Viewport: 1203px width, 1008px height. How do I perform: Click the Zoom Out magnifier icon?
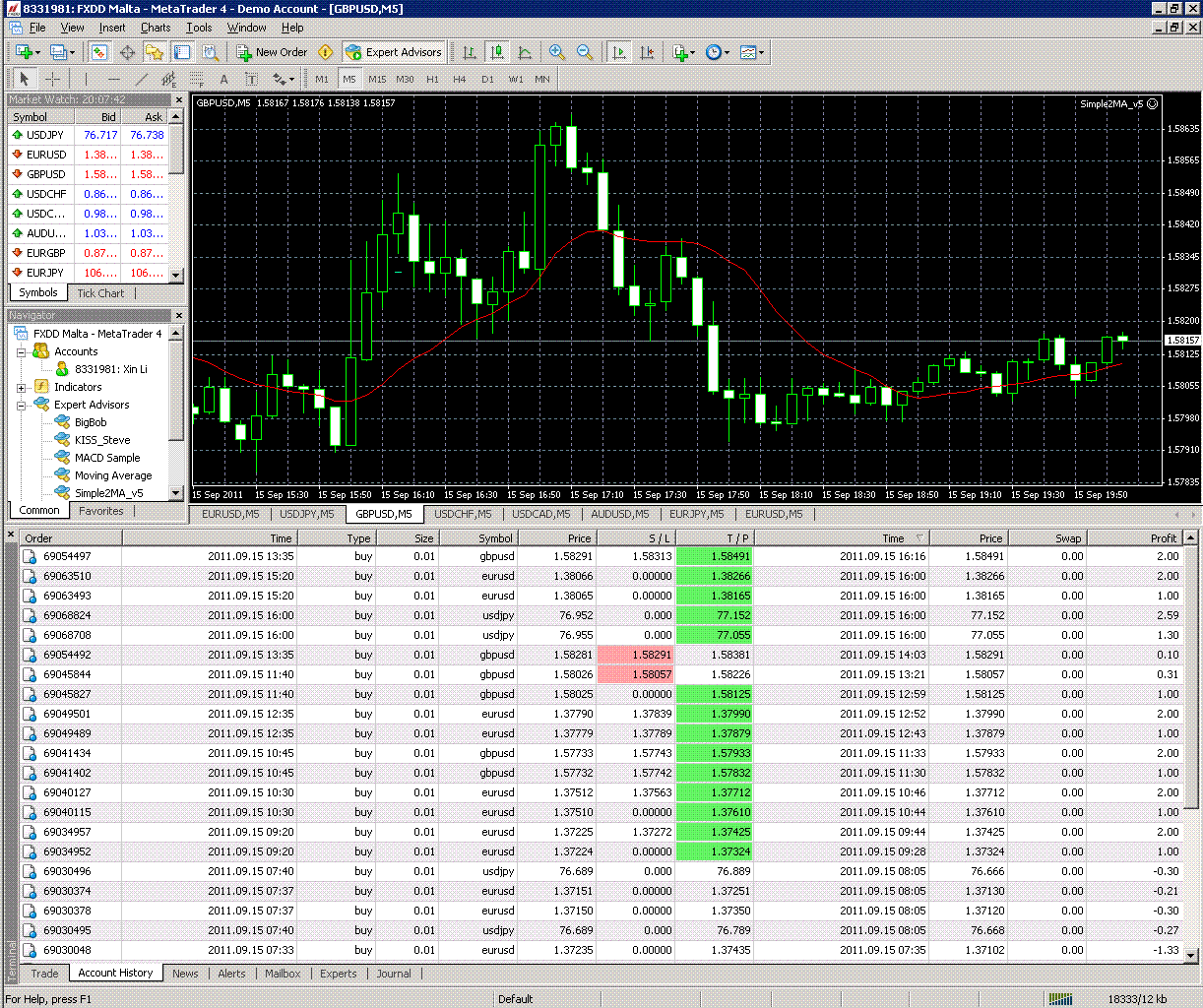[585, 52]
